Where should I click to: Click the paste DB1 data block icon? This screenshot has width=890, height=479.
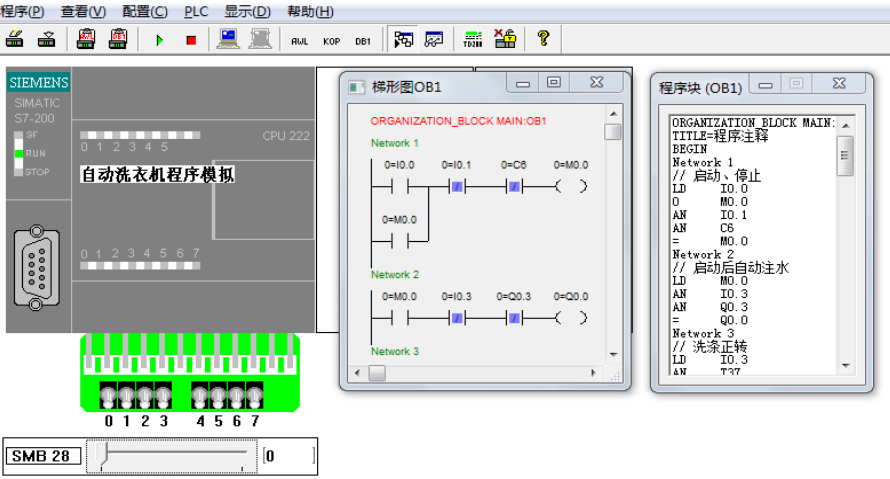[x=118, y=39]
